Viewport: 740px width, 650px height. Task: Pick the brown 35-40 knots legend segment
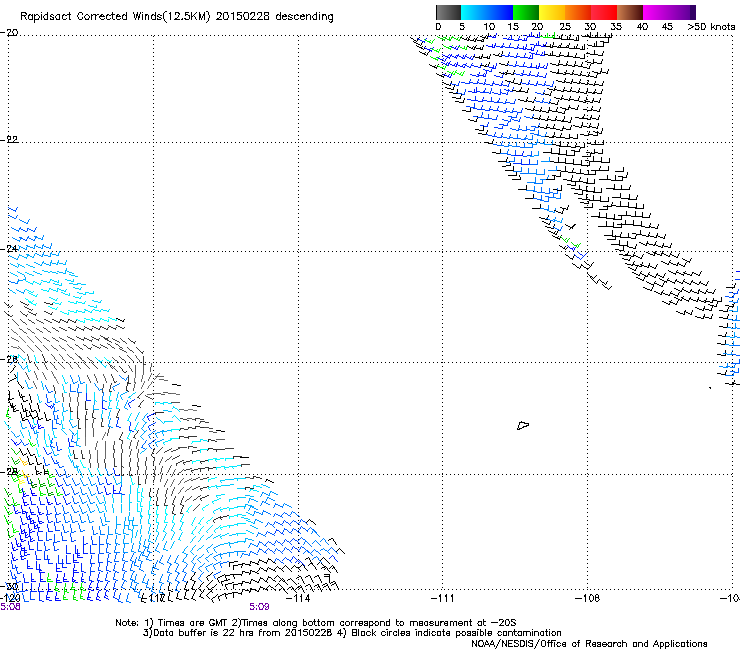[x=630, y=12]
